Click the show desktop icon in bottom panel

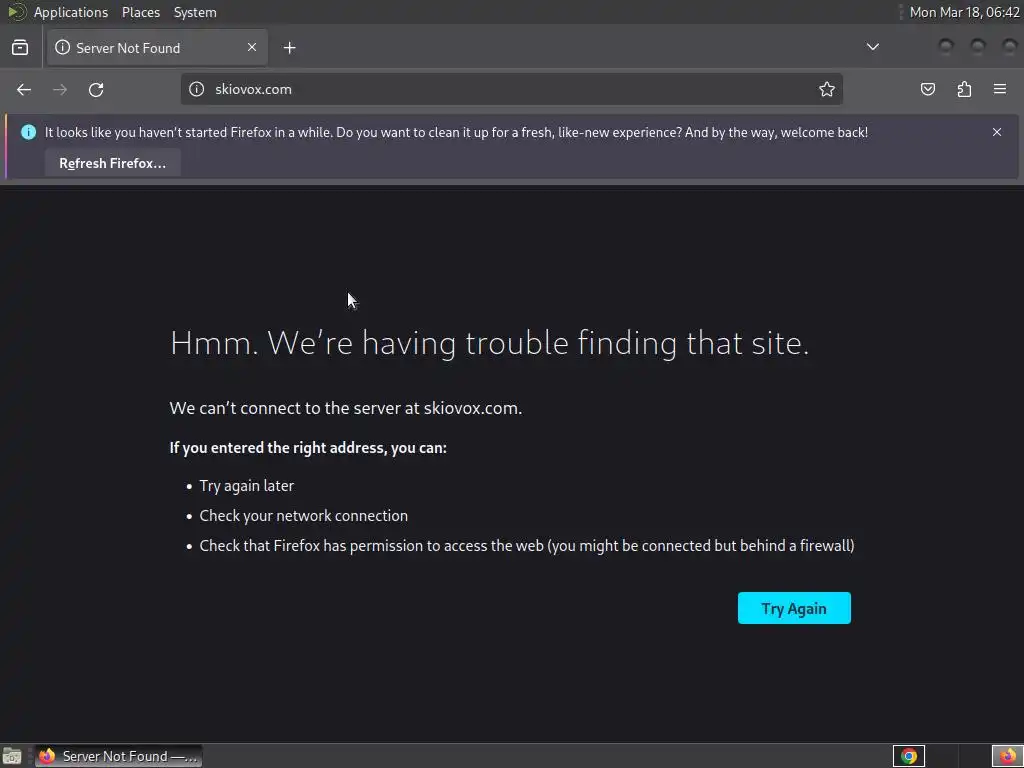pos(12,756)
